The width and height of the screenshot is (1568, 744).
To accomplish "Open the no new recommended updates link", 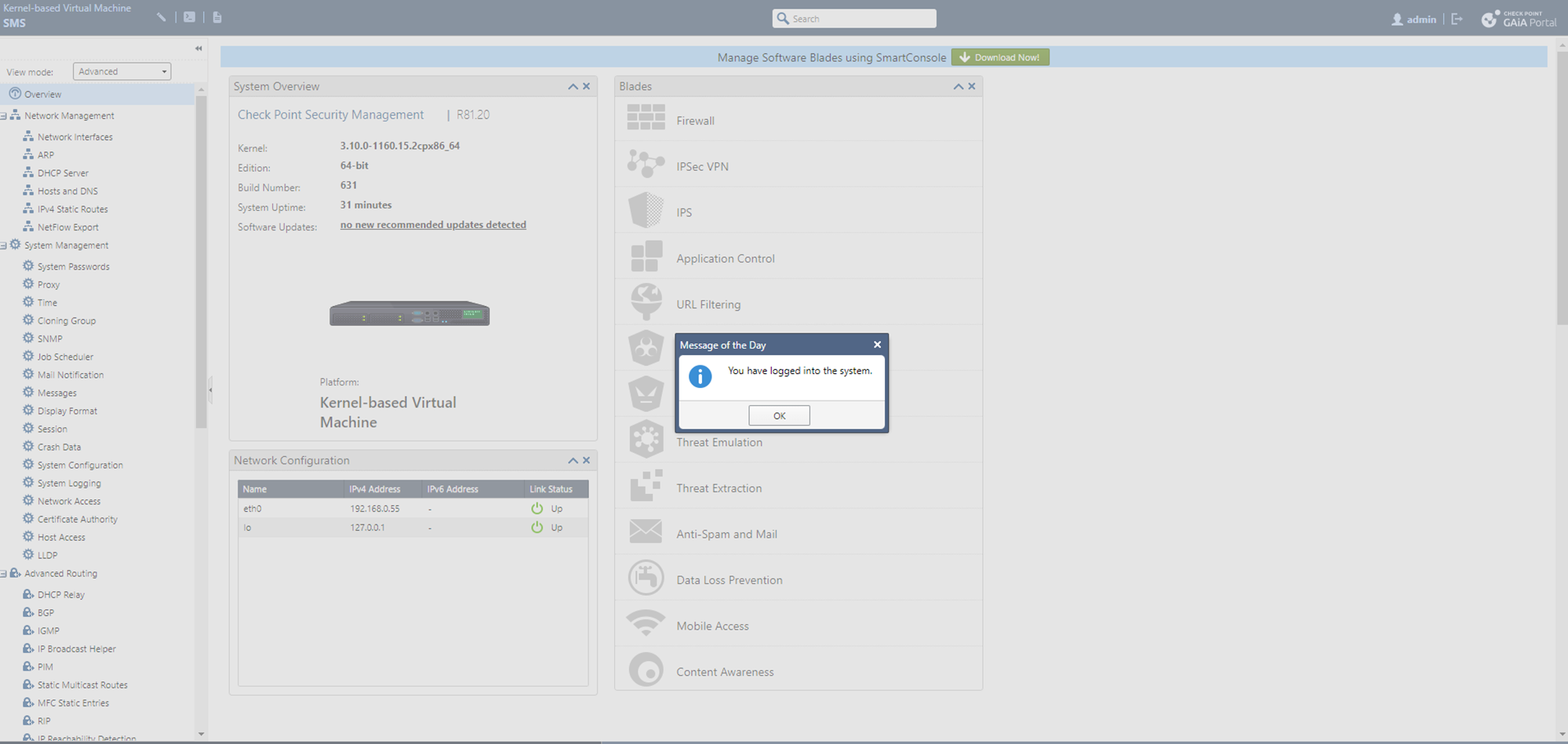I will coord(433,225).
